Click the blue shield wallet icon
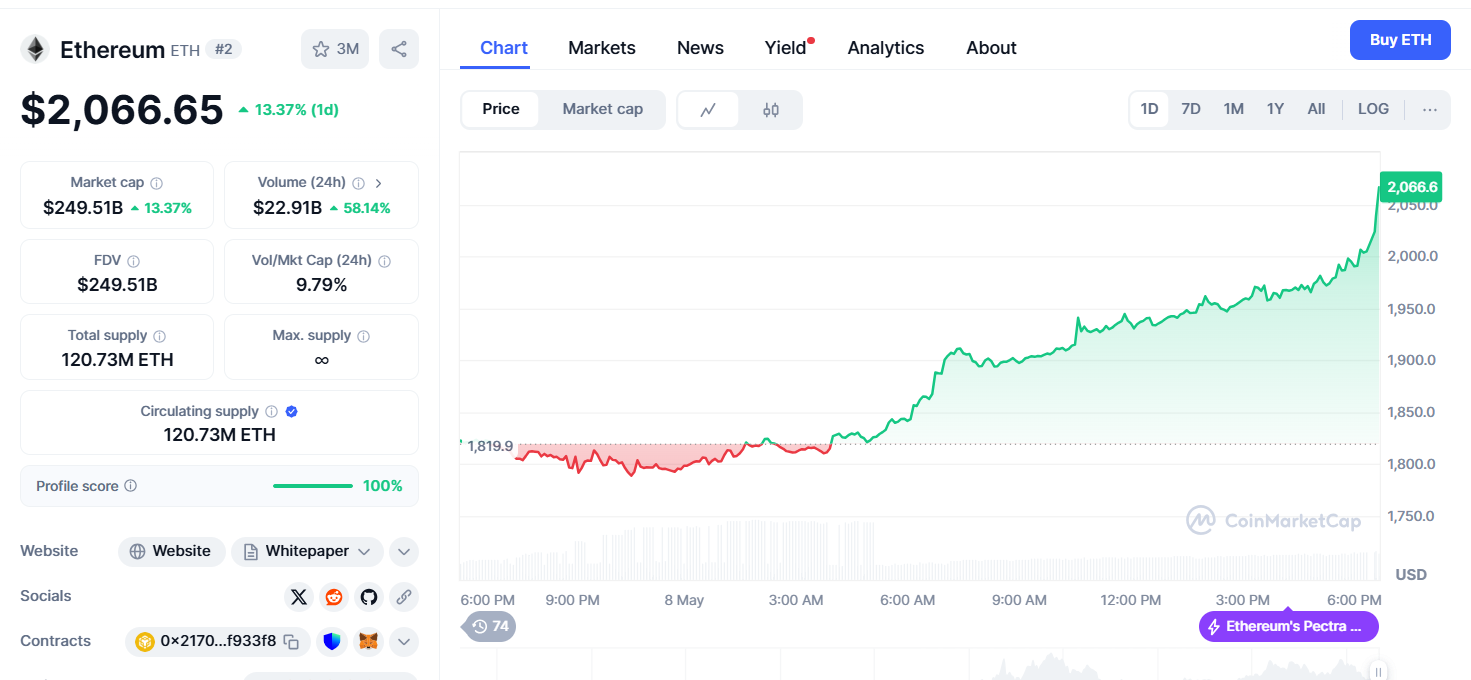This screenshot has width=1471, height=680. point(332,641)
